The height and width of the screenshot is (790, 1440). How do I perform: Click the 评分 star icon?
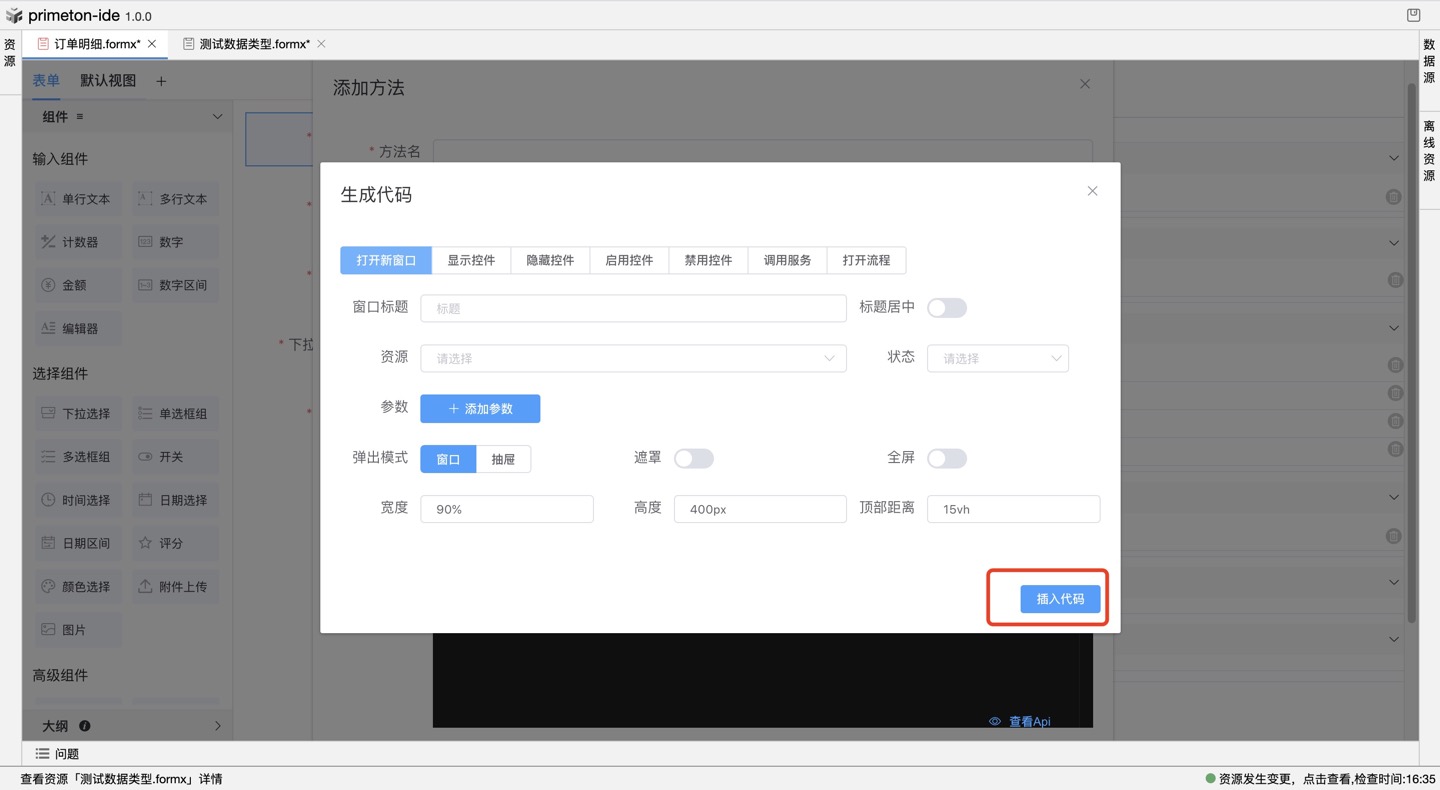(145, 543)
